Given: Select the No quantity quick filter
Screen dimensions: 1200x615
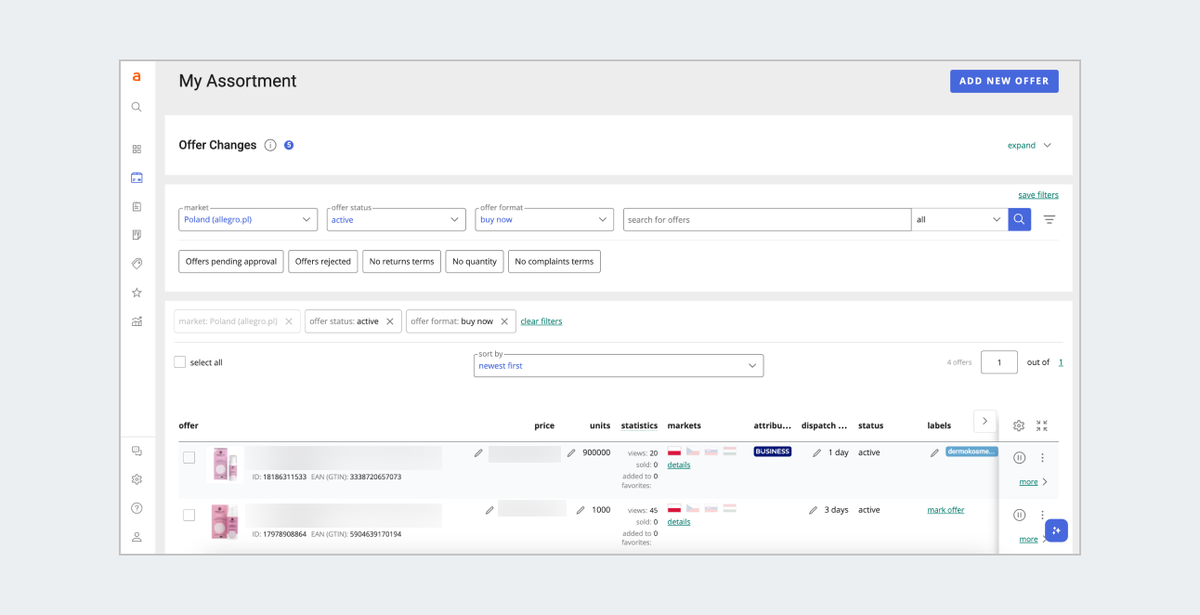Looking at the screenshot, I should (x=474, y=261).
